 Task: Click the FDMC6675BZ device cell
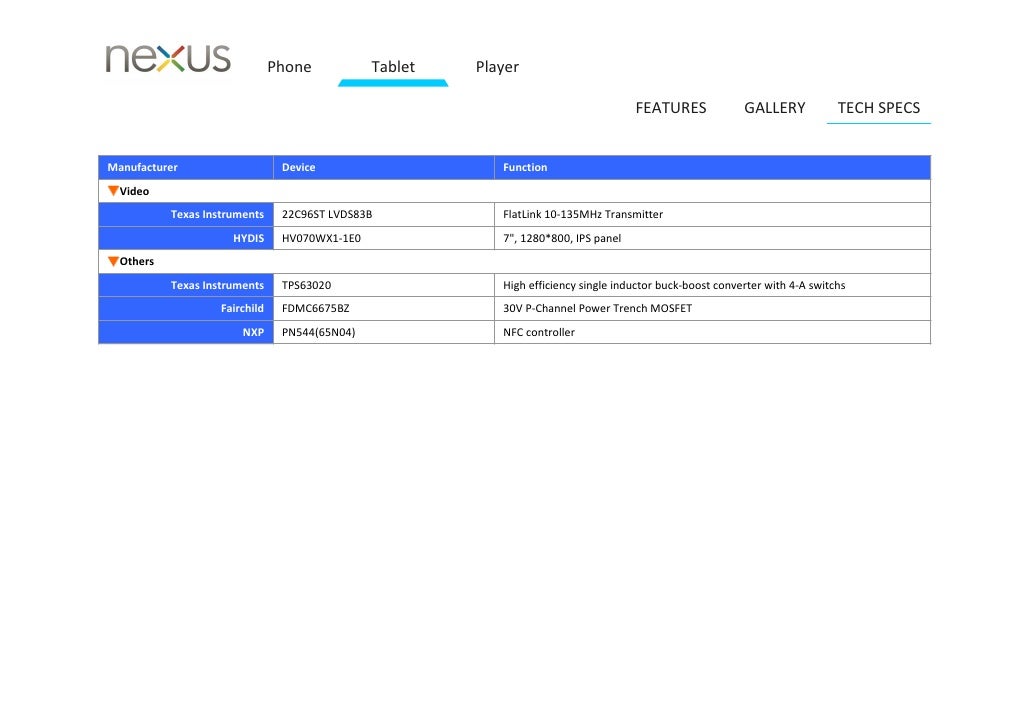click(x=384, y=309)
